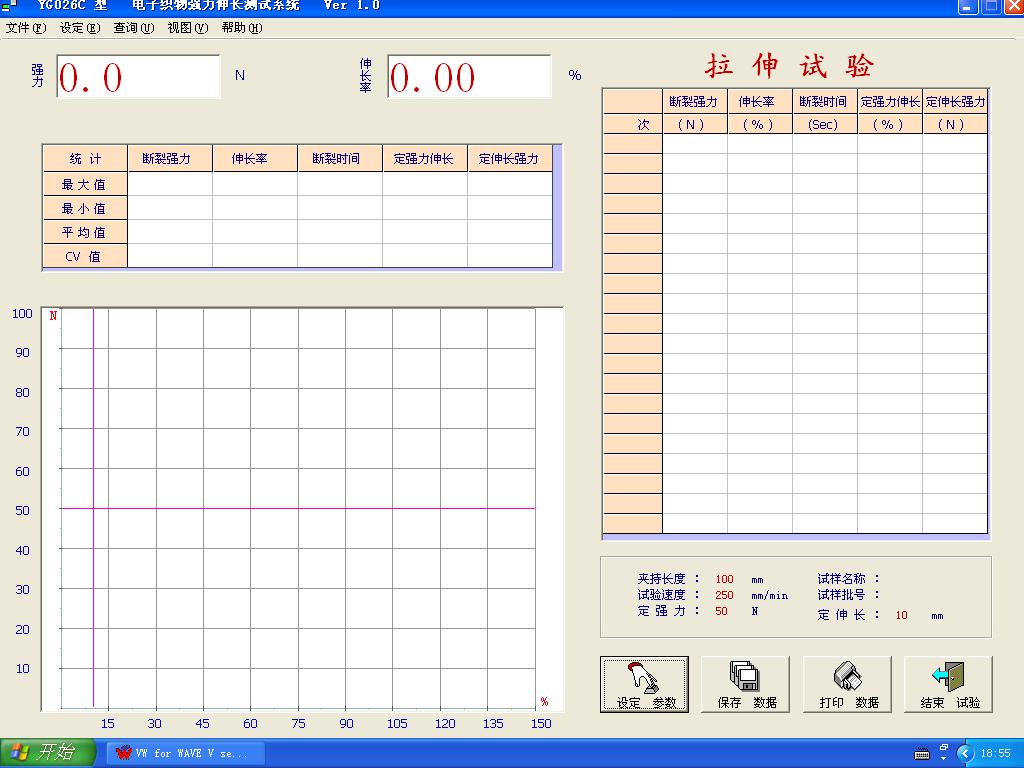Open the 帮助(H) menu
The width and height of the screenshot is (1024, 768).
[x=241, y=28]
